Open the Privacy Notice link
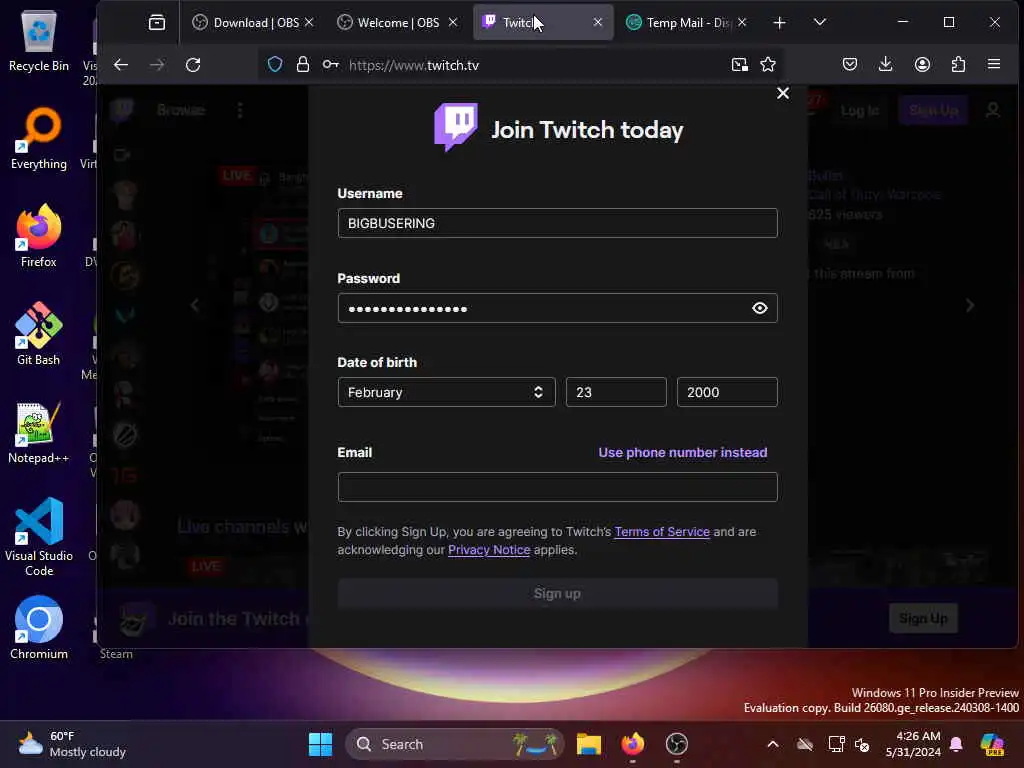1024x768 pixels. coord(488,550)
